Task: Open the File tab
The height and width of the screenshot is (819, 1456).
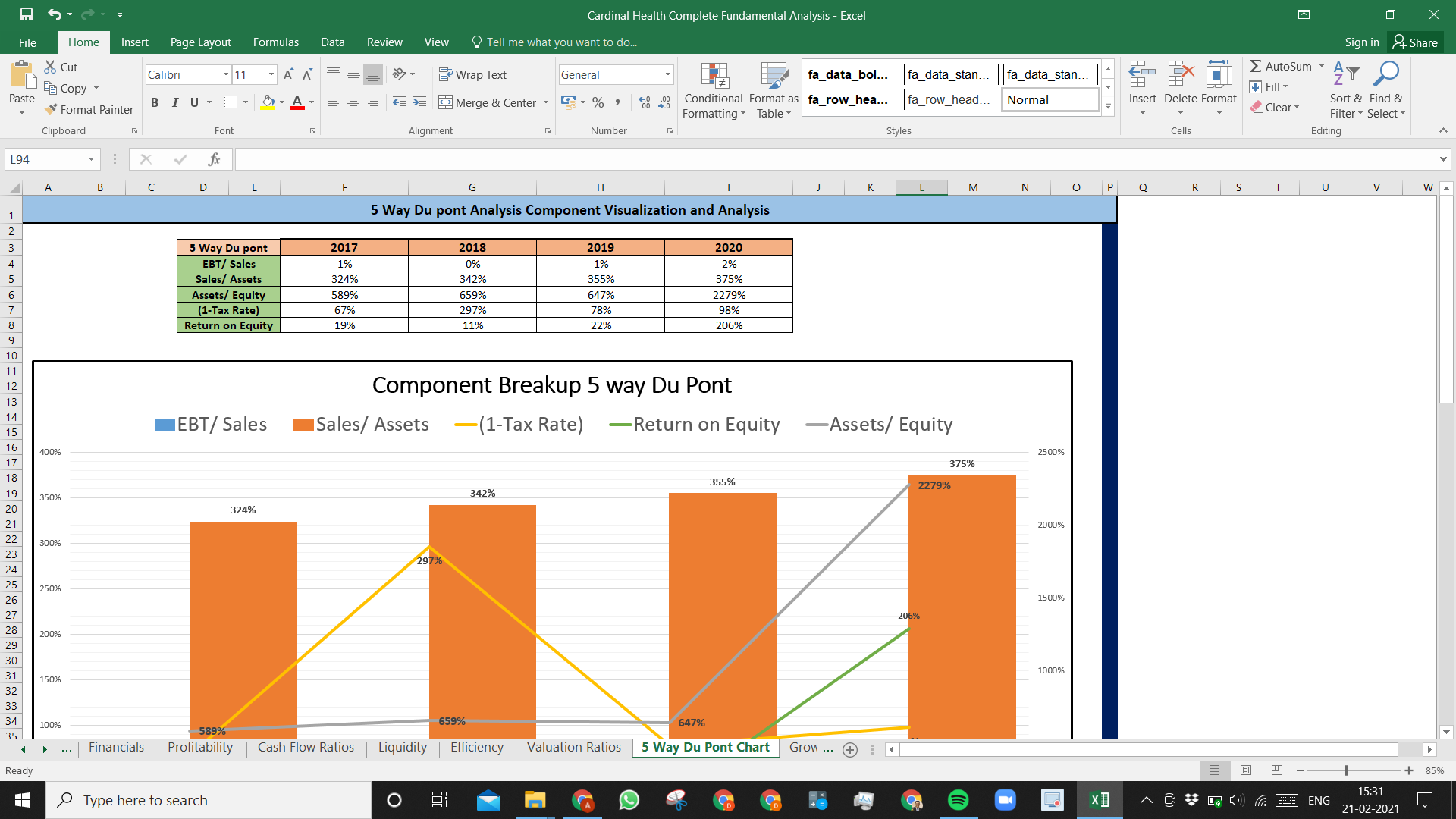Action: click(x=27, y=42)
